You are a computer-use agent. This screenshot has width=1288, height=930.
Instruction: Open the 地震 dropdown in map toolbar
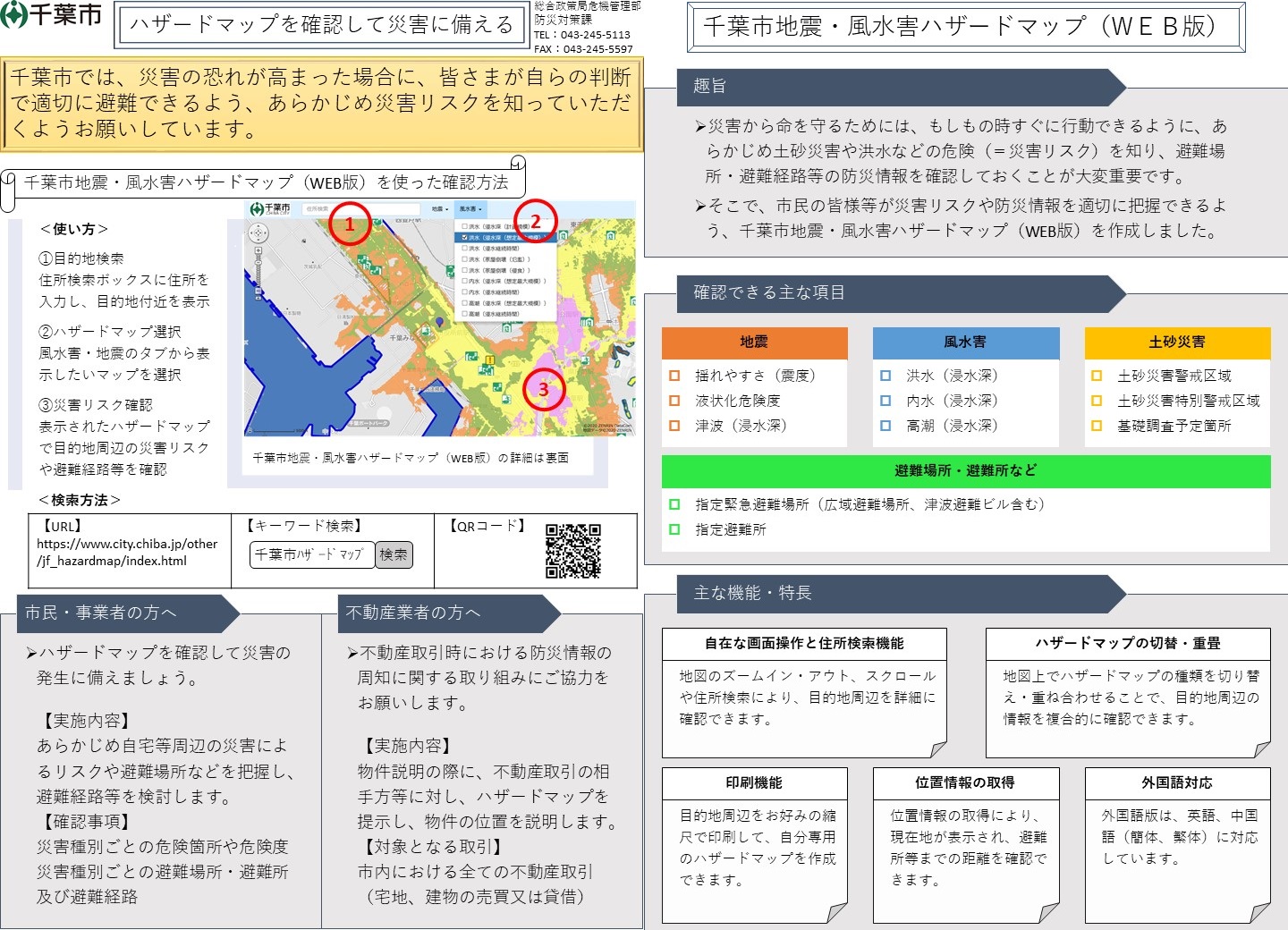pos(439,209)
